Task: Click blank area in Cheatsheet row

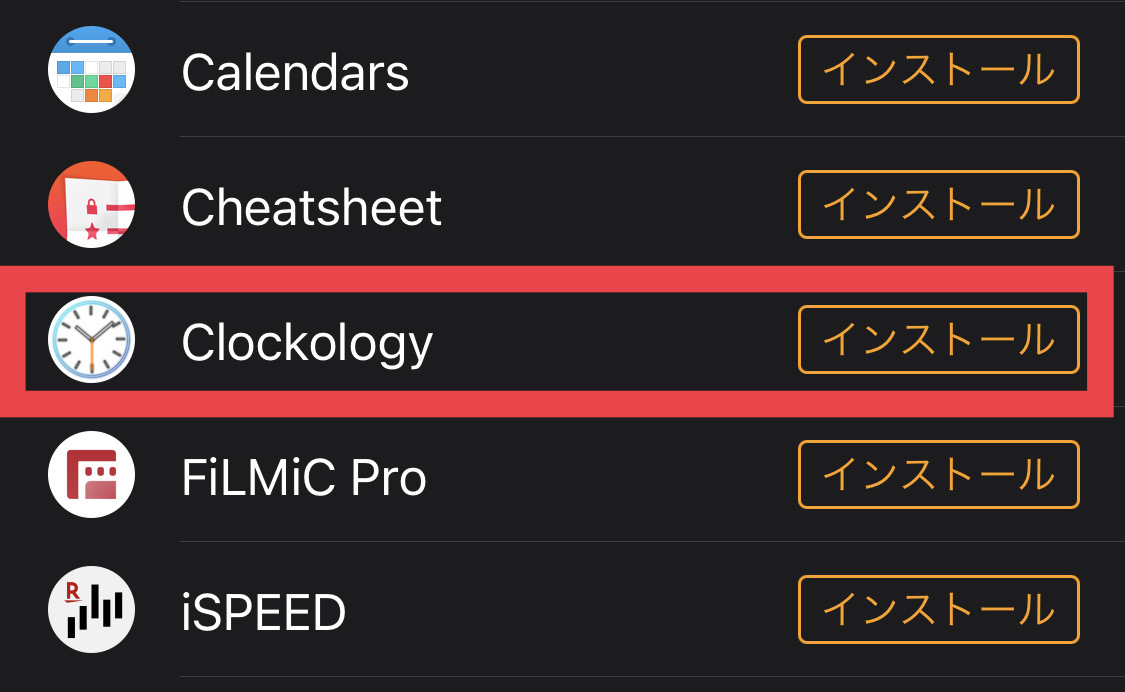Action: pyautogui.click(x=620, y=207)
